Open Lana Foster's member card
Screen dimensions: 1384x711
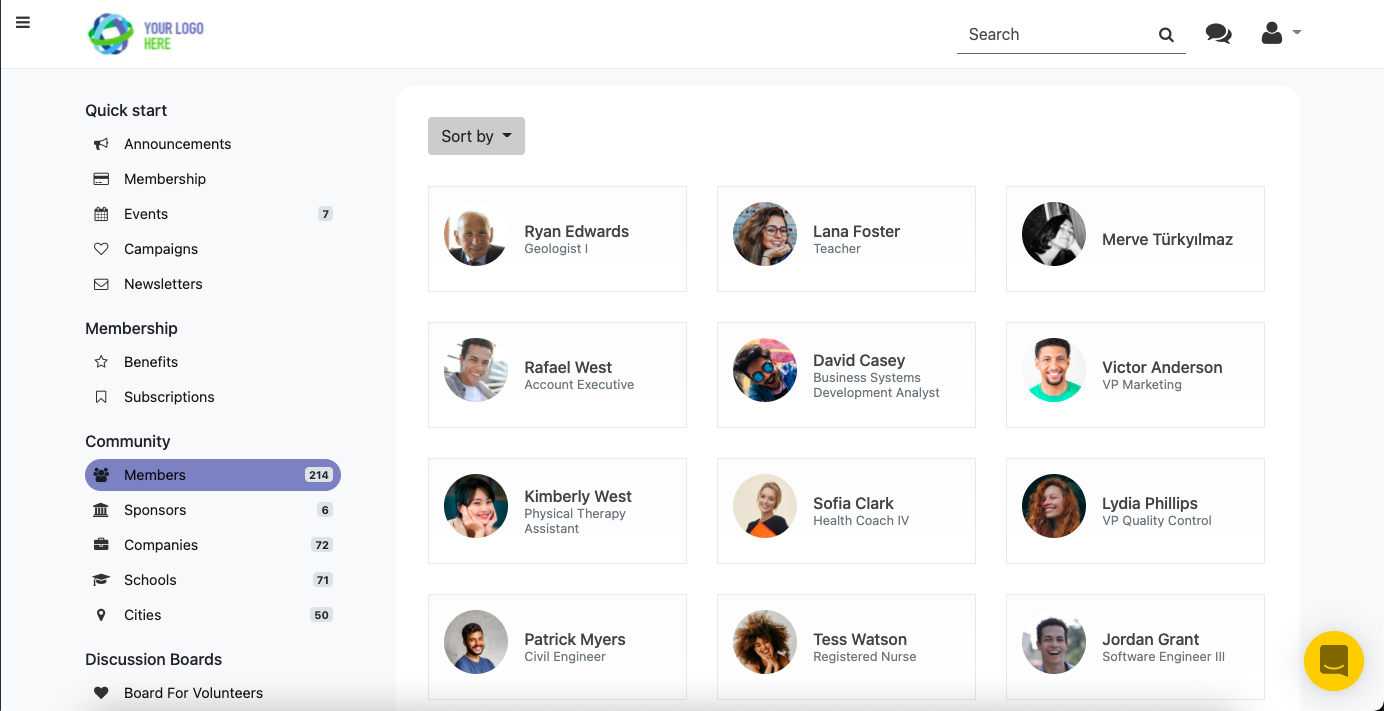coord(846,239)
